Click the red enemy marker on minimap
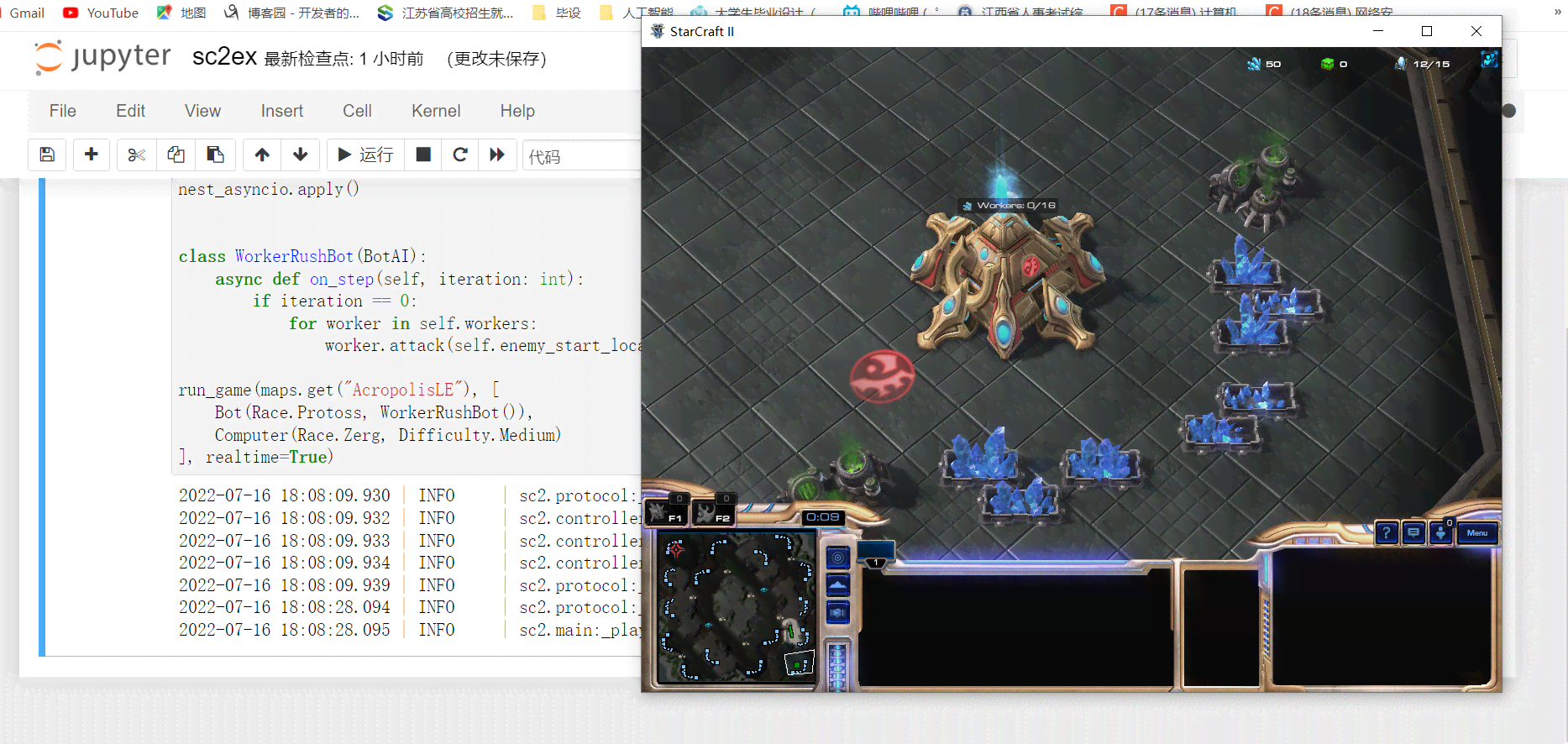This screenshot has height=744, width=1568. pos(676,551)
